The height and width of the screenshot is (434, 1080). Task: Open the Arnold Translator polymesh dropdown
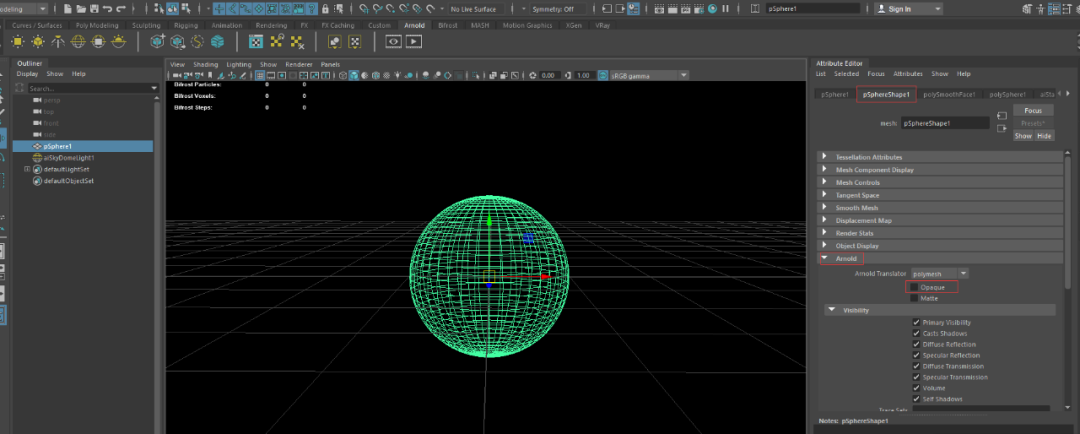(x=940, y=273)
